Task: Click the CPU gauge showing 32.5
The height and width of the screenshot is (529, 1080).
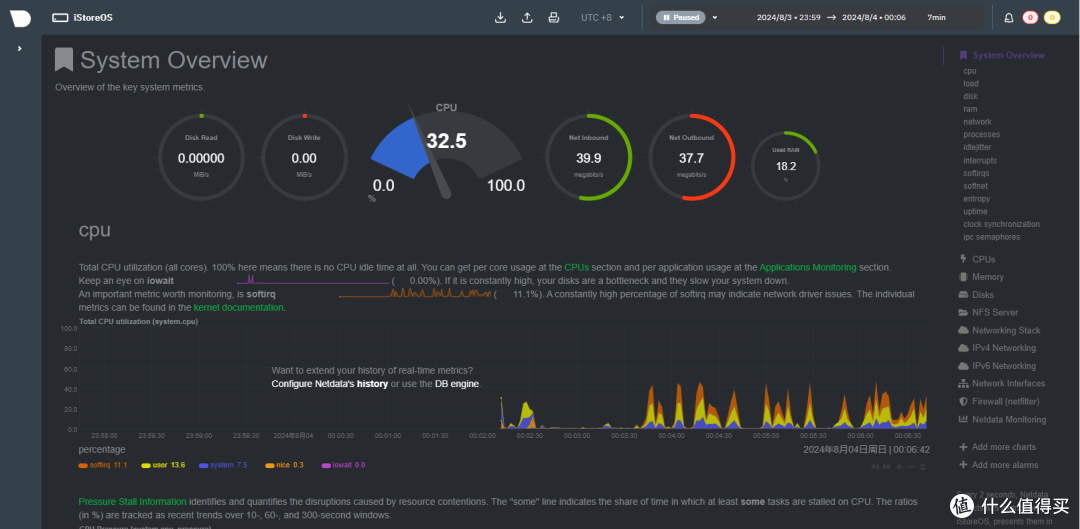Action: (446, 152)
